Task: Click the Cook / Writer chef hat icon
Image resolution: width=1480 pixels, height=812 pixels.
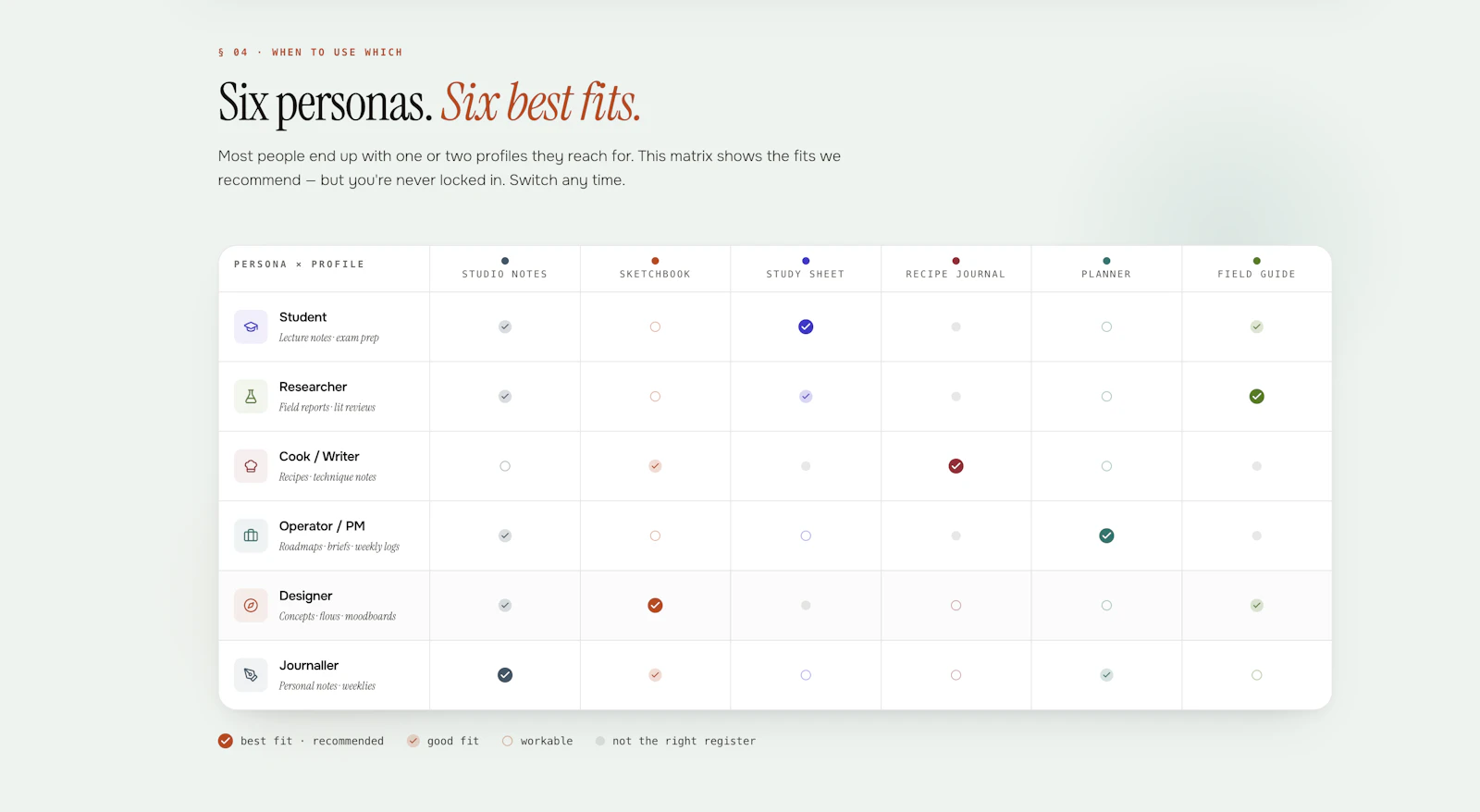Action: click(251, 466)
